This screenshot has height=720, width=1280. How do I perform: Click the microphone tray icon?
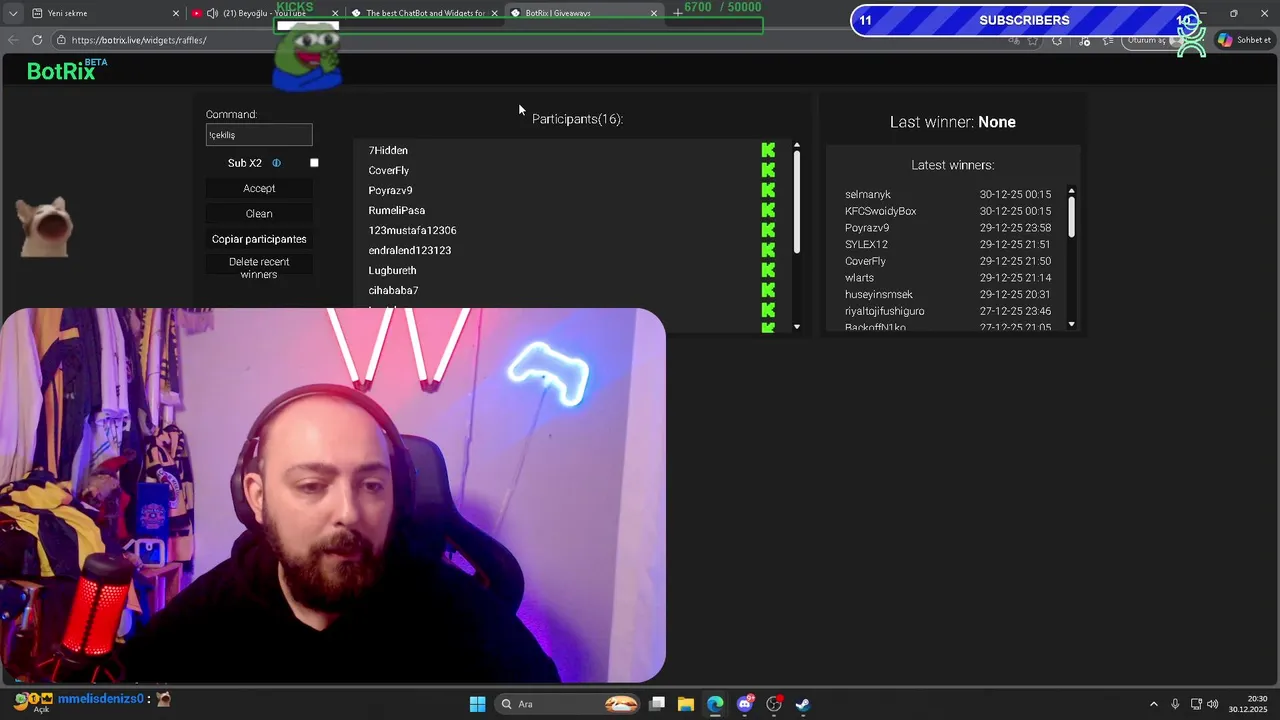(1175, 704)
